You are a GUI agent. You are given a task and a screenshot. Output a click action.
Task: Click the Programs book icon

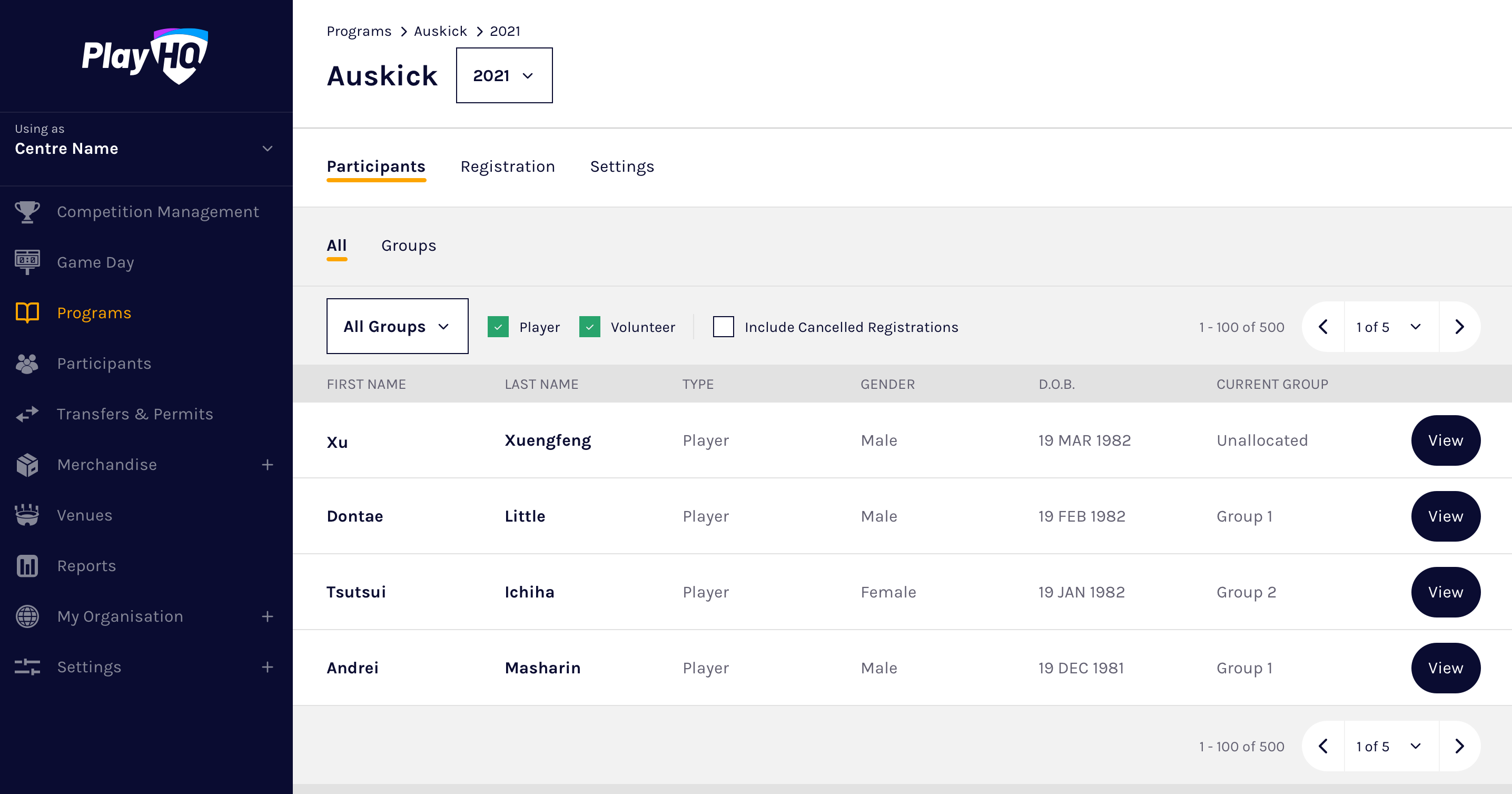pos(27,312)
